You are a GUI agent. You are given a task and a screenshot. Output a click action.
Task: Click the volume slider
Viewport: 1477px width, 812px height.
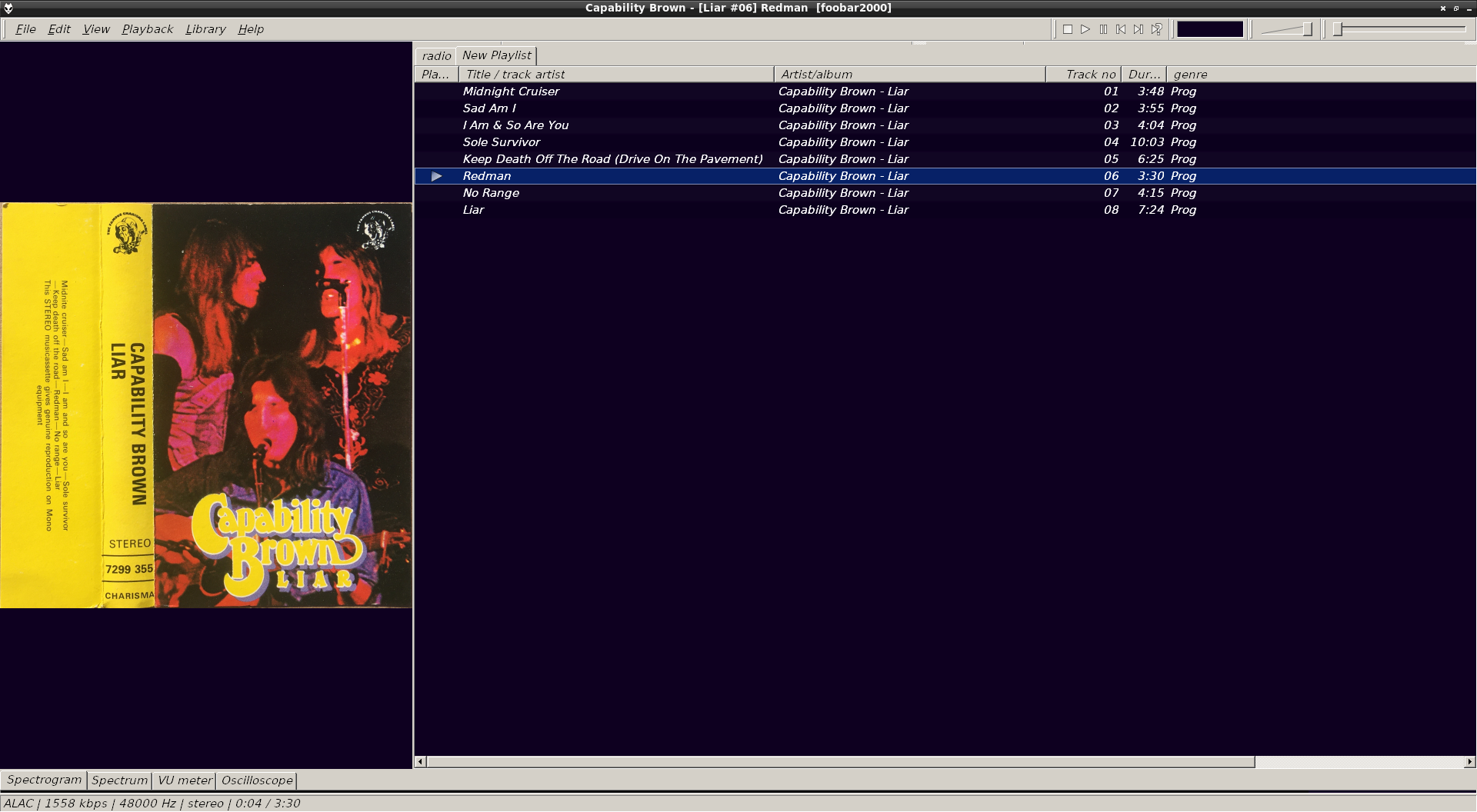[1287, 29]
